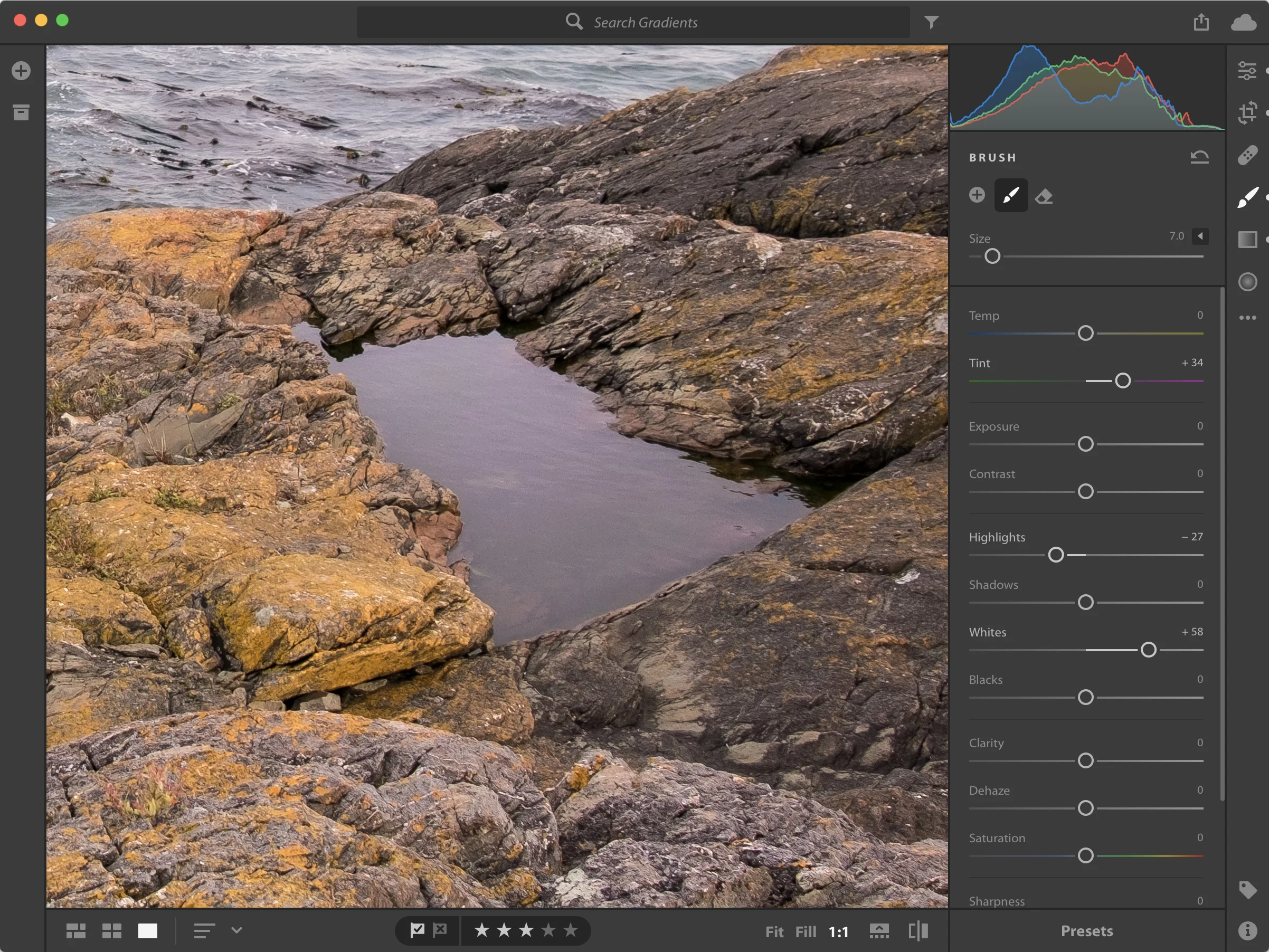This screenshot has height=952, width=1269.
Task: Open the filter funnel icon
Action: [x=932, y=22]
